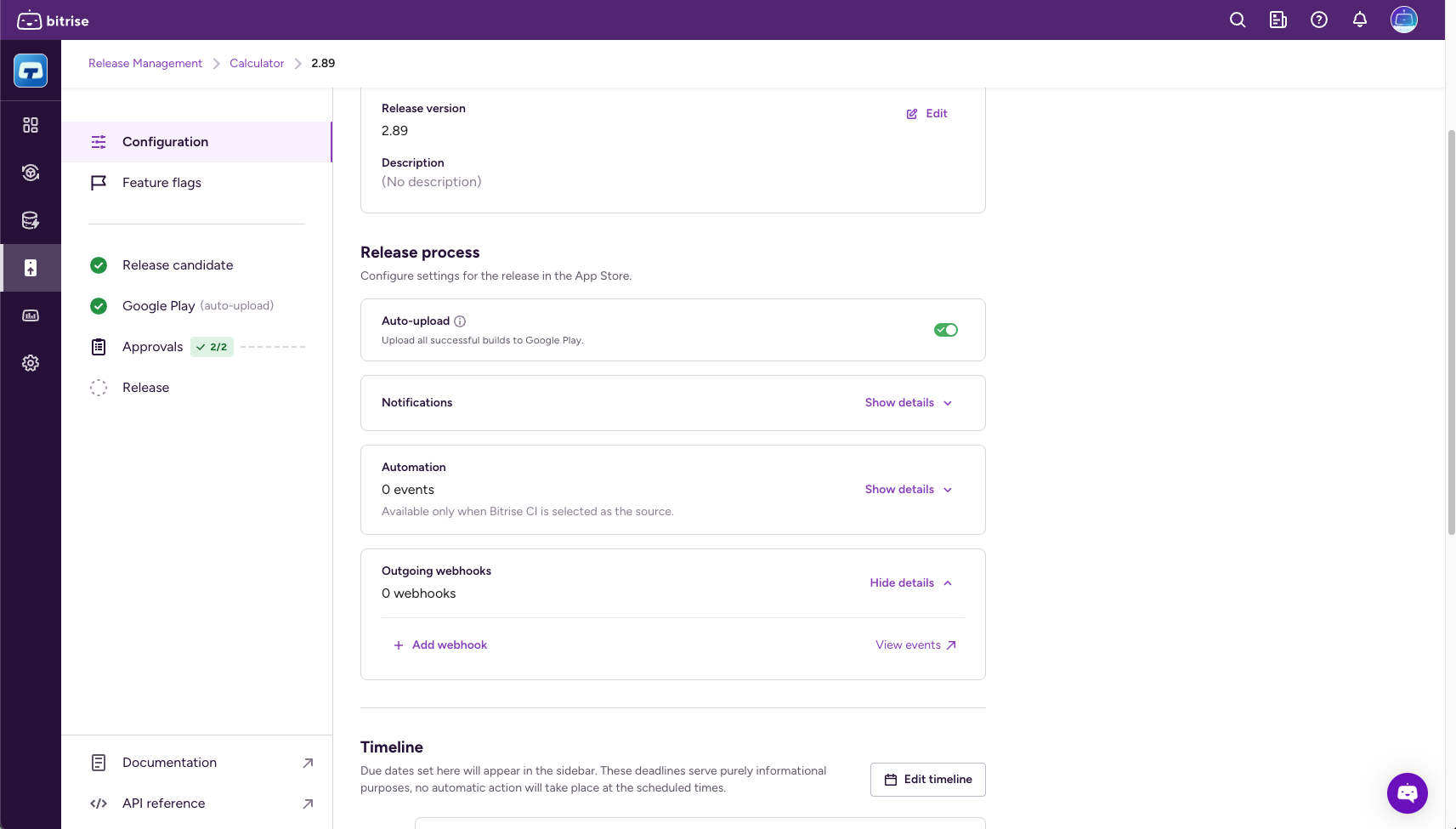1456x829 pixels.
Task: Expand the Automation section details
Action: tap(906, 489)
